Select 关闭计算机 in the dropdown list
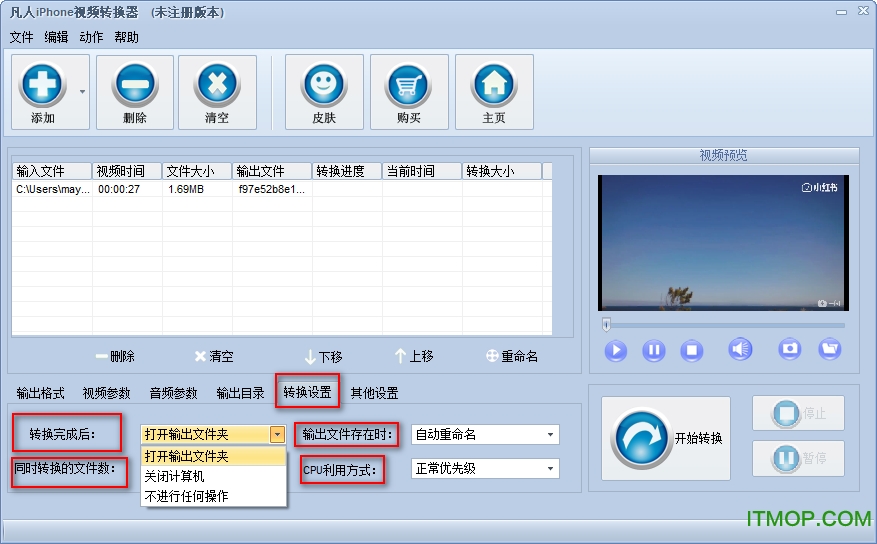 (213, 476)
